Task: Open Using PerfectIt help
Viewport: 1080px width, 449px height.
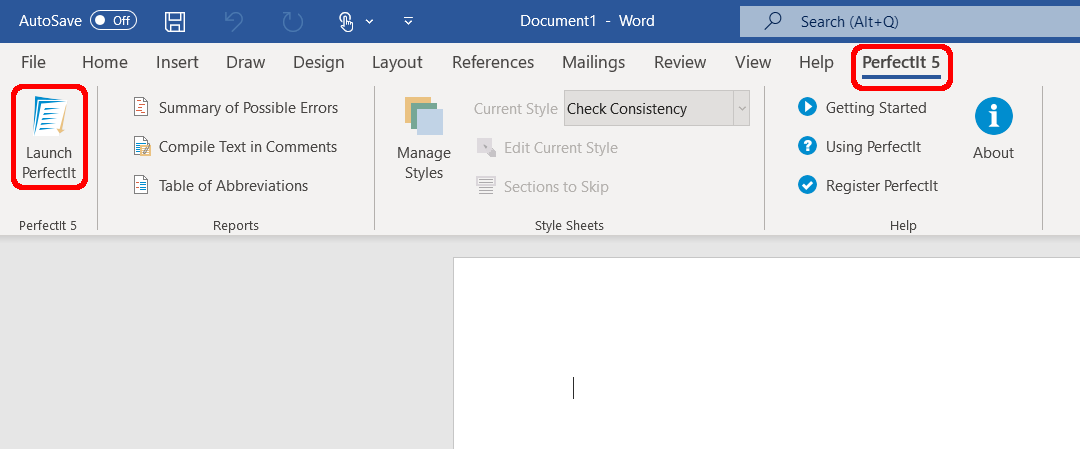Action: (x=860, y=147)
